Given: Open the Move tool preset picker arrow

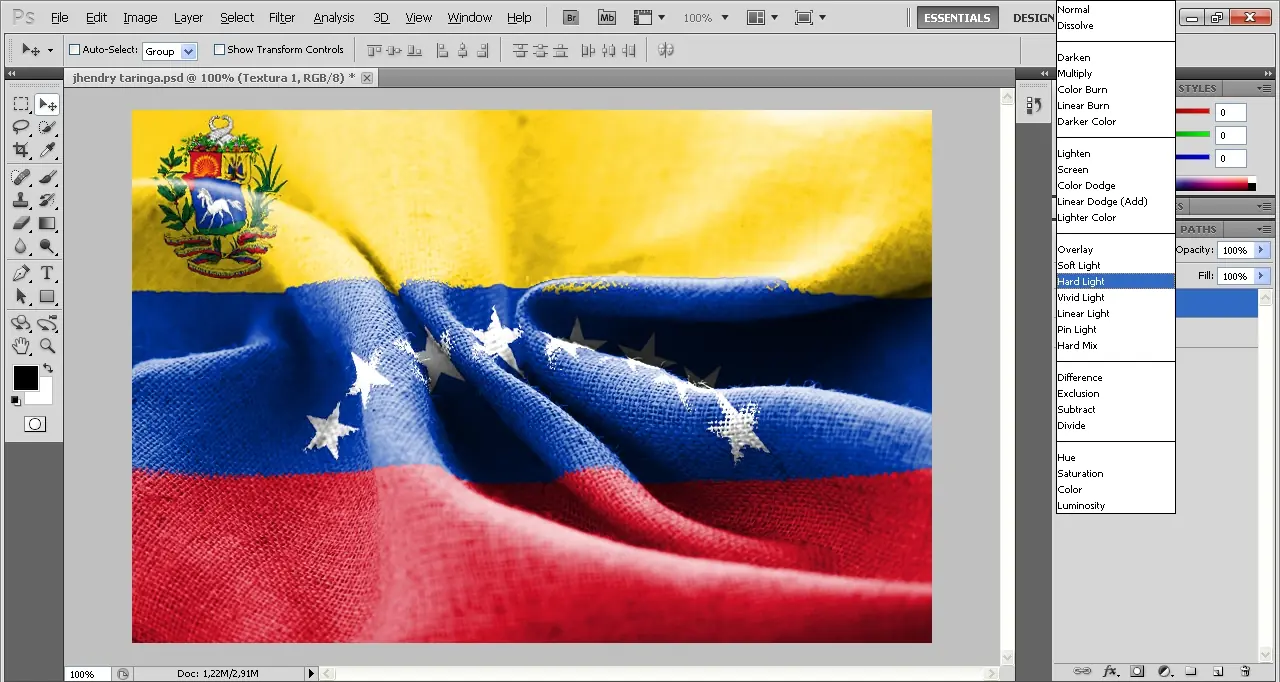Looking at the screenshot, I should [x=50, y=50].
